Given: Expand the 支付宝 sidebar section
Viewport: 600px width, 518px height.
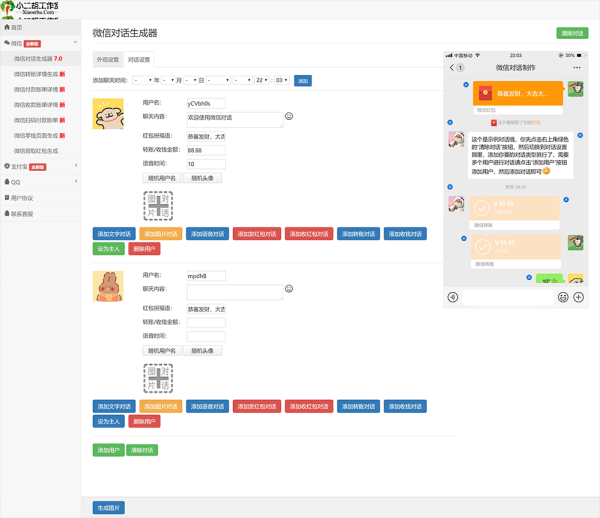Looking at the screenshot, I should 41,166.
